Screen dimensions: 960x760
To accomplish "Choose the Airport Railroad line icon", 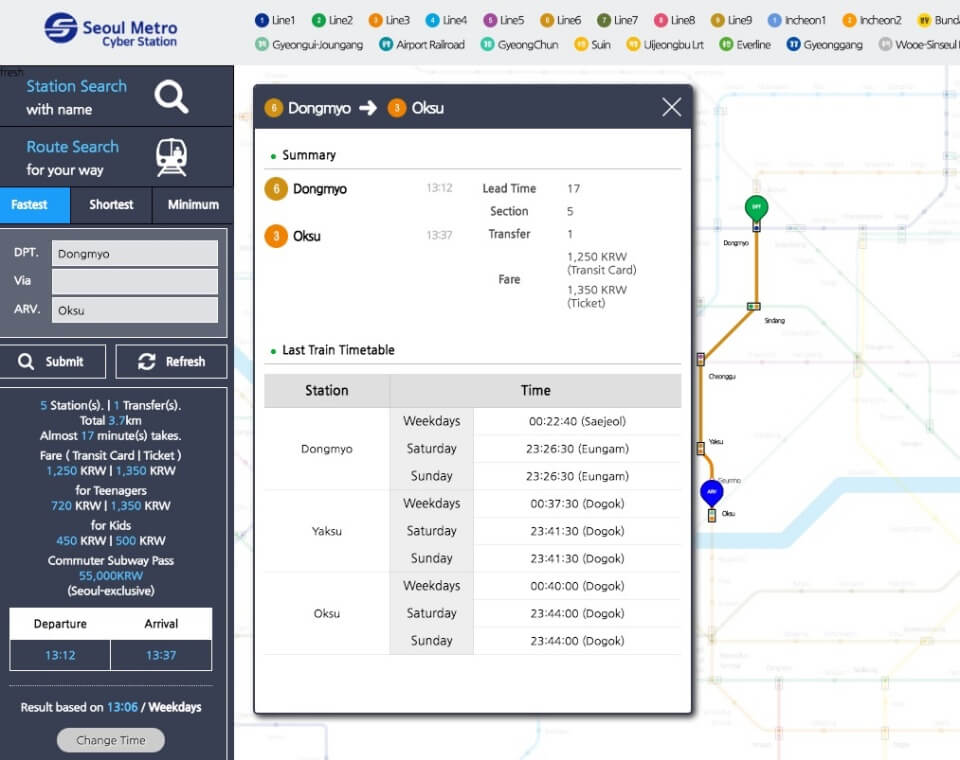I will point(386,45).
